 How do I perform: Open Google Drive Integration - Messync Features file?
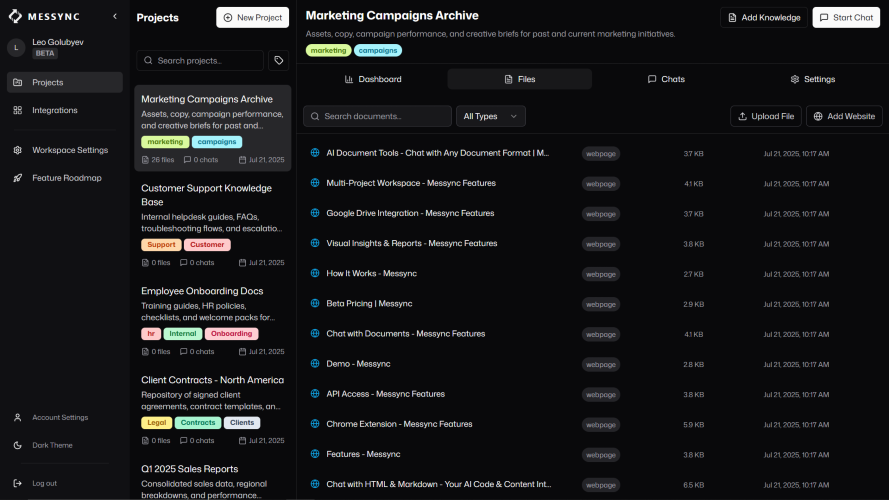(x=410, y=213)
